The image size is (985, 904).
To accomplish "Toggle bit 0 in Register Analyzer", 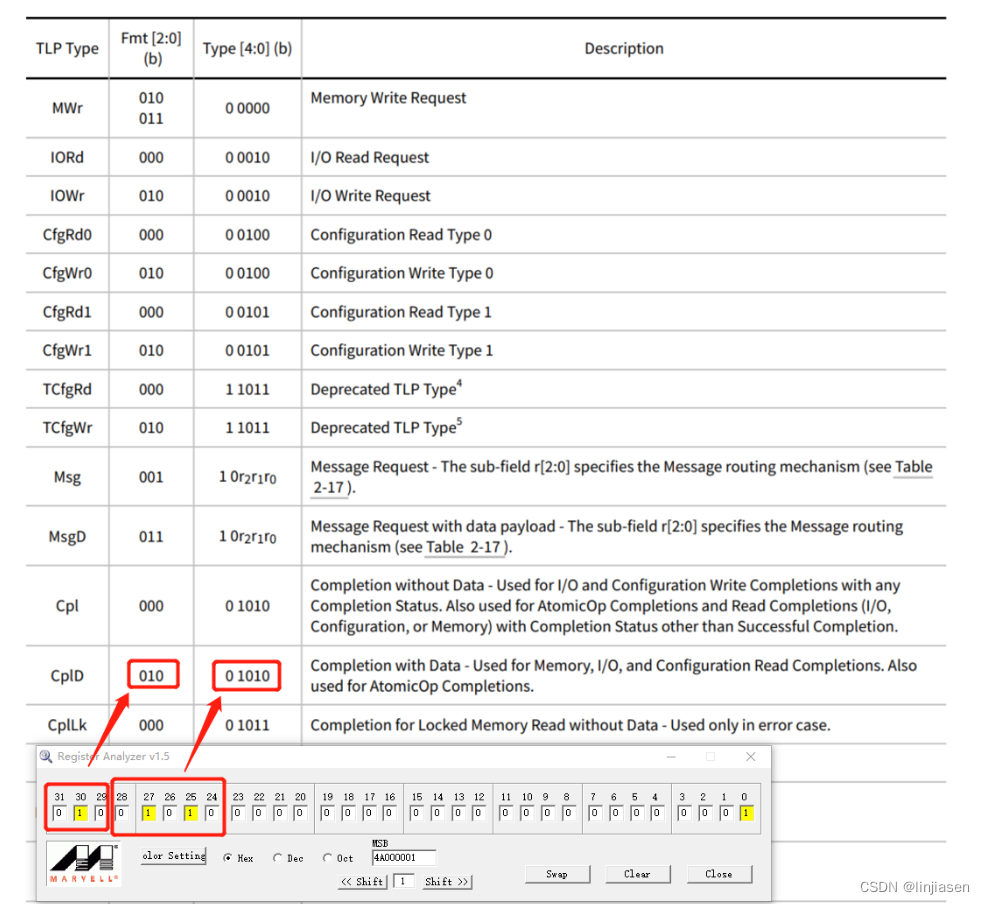I will coord(744,813).
